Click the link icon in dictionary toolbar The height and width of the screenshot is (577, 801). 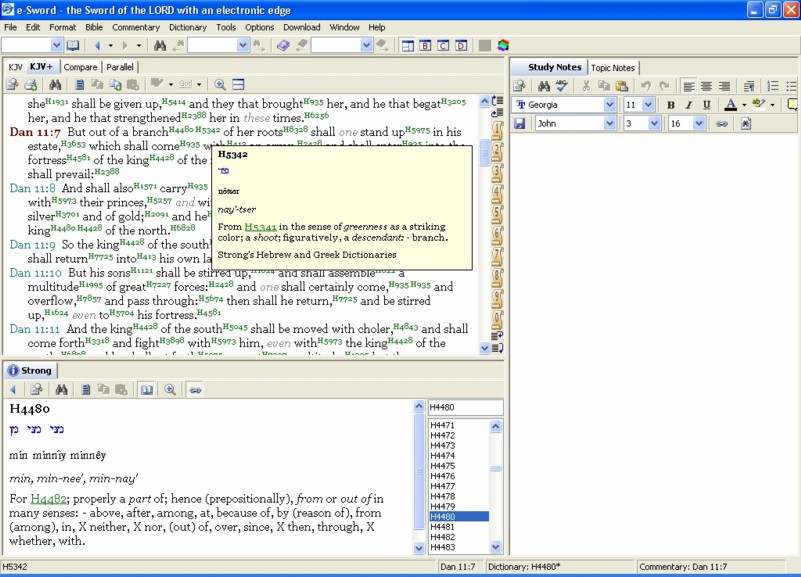(x=196, y=390)
